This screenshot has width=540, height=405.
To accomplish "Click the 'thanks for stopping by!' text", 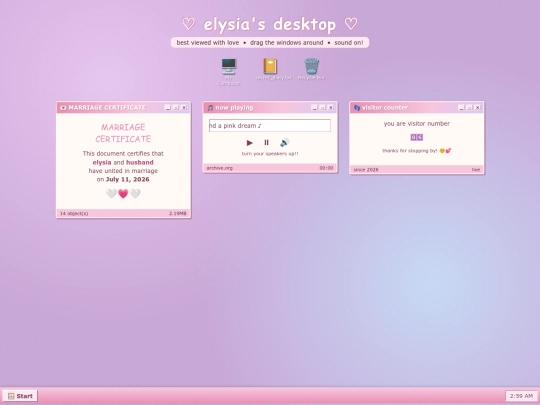I will point(409,150).
